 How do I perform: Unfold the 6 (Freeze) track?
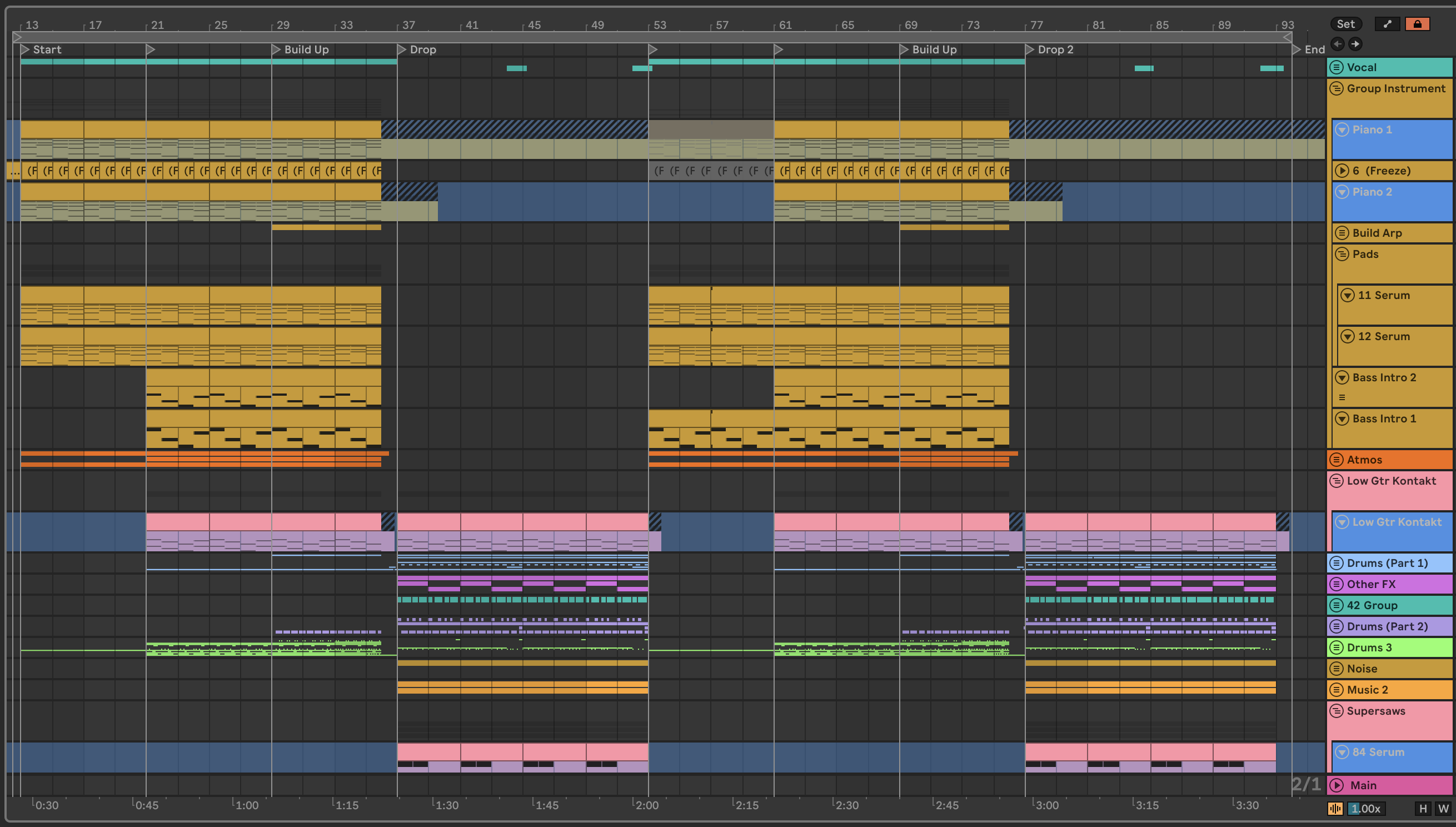click(1342, 171)
